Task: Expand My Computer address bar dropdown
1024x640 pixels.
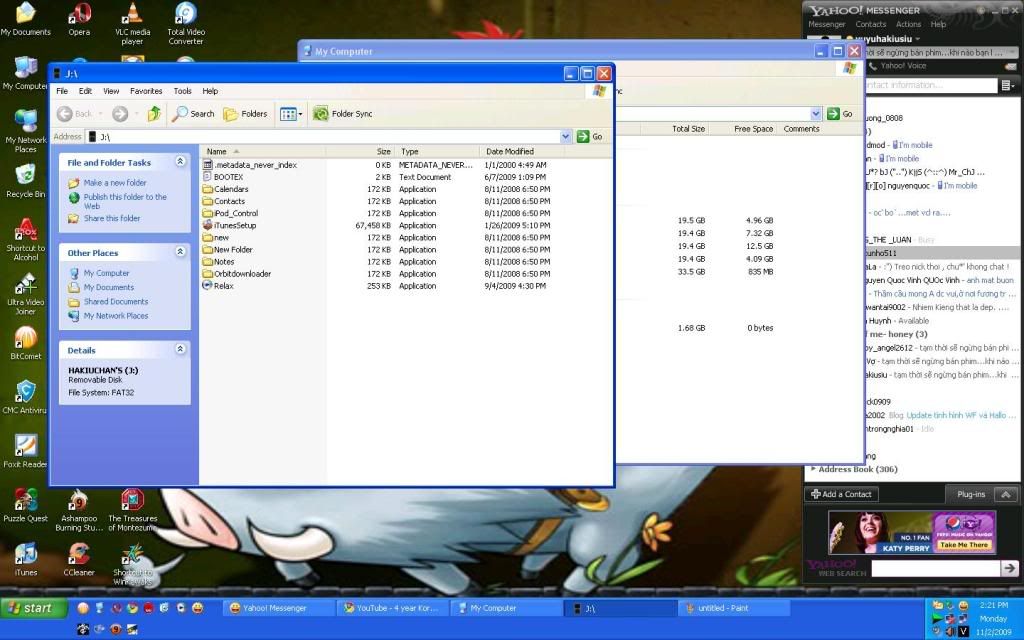Action: coord(816,114)
